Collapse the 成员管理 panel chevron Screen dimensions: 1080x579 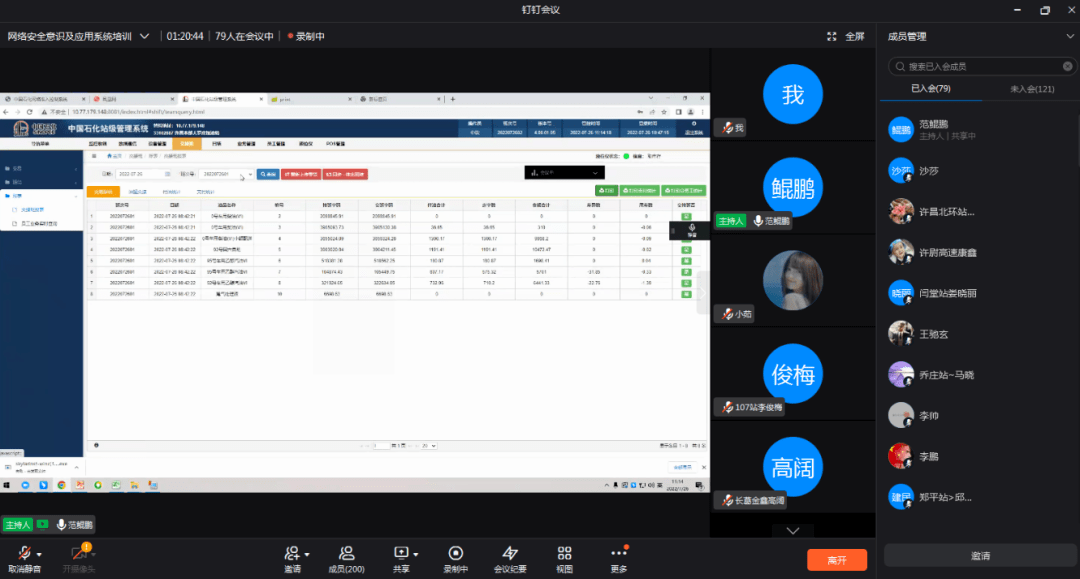1070,36
